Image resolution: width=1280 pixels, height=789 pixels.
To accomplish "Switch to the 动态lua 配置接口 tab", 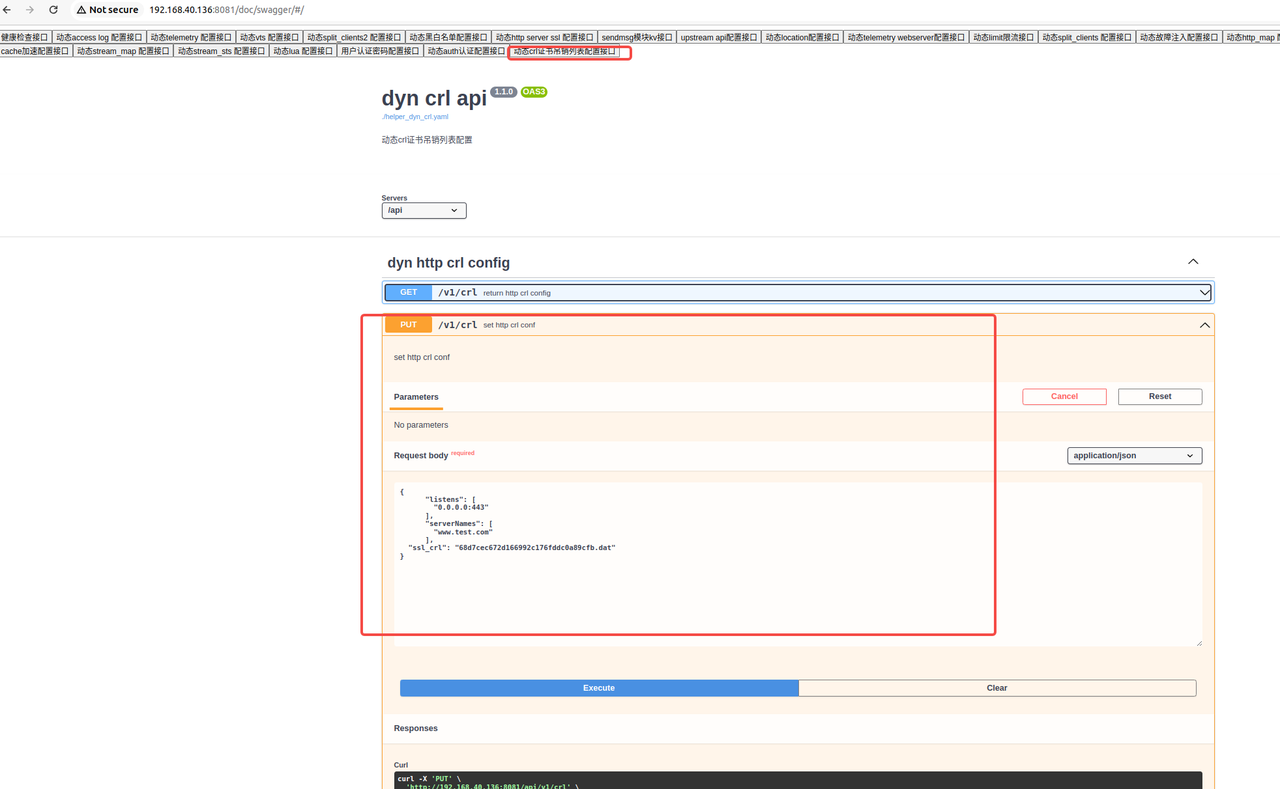I will (x=303, y=51).
